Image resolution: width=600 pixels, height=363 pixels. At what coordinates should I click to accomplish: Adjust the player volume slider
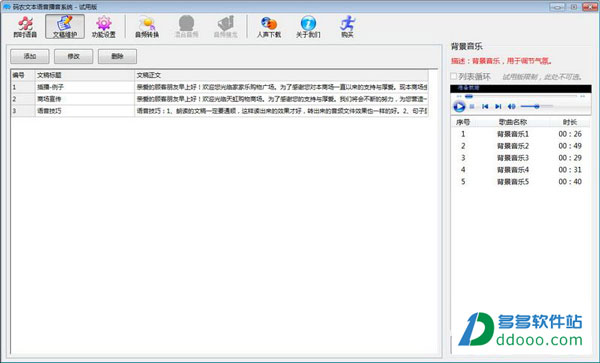(x=536, y=106)
